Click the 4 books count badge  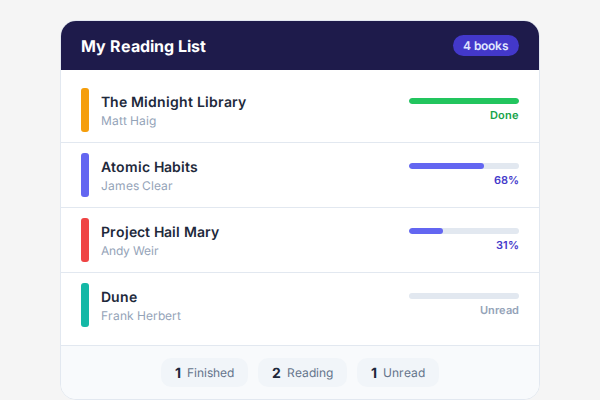[x=485, y=45]
